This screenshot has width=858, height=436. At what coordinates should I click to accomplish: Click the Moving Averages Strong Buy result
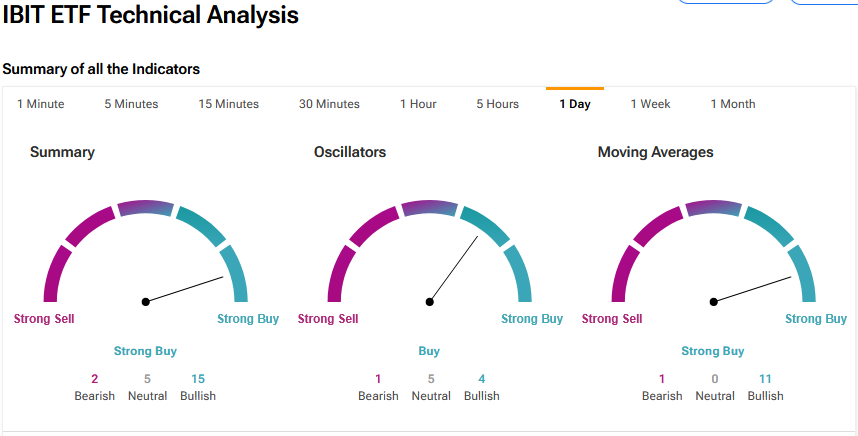(713, 351)
